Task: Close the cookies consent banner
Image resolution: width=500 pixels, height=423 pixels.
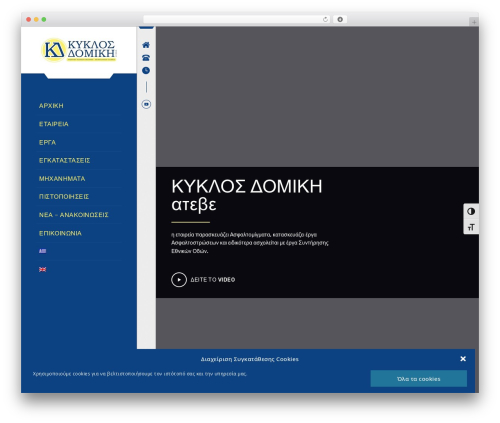Action: [463, 359]
